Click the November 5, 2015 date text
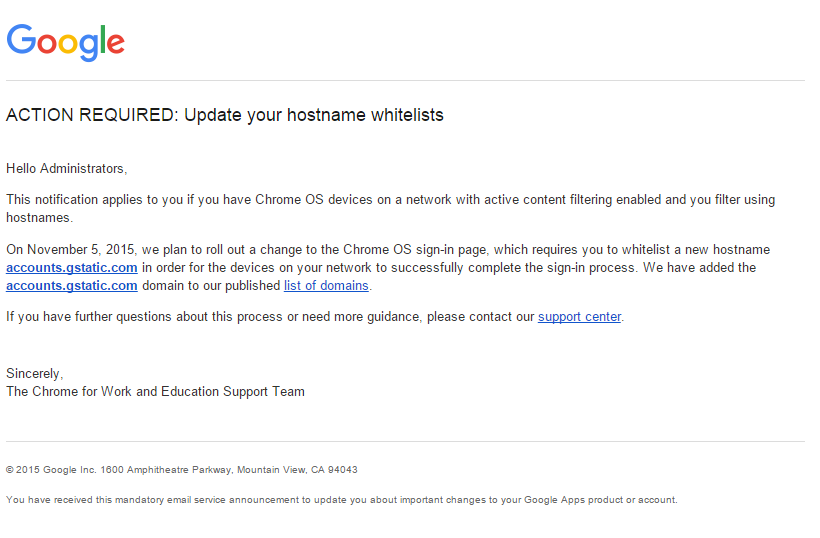The width and height of the screenshot is (820, 538). (x=81, y=250)
